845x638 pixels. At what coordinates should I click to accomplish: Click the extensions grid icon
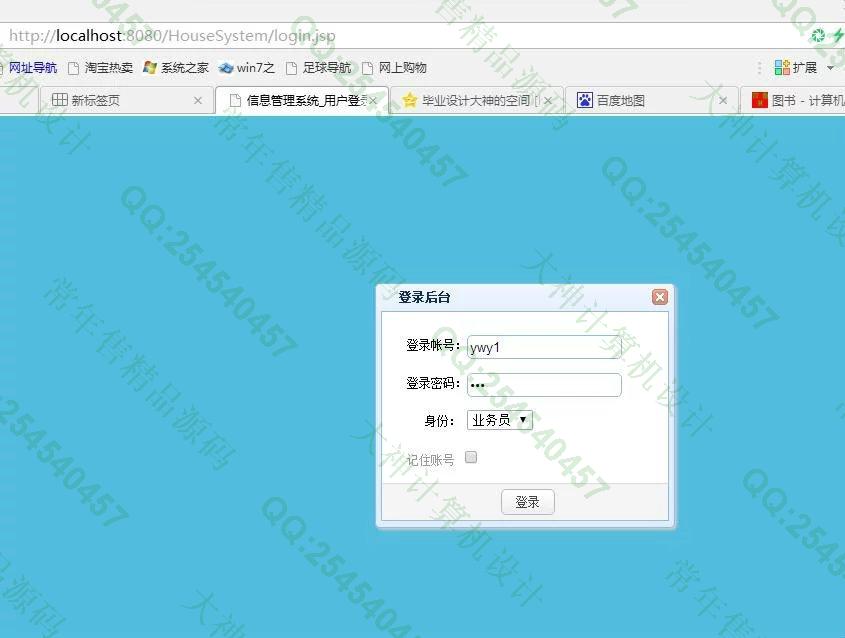coord(782,67)
